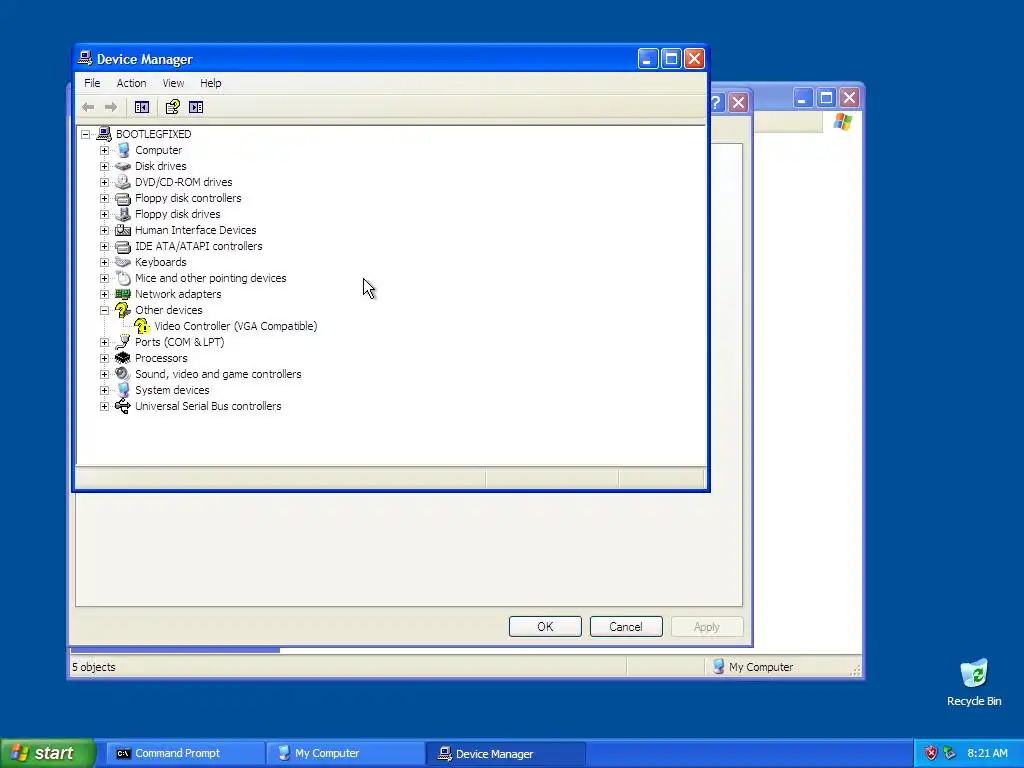Open the Properties toolbar icon with question mark

pos(172,107)
